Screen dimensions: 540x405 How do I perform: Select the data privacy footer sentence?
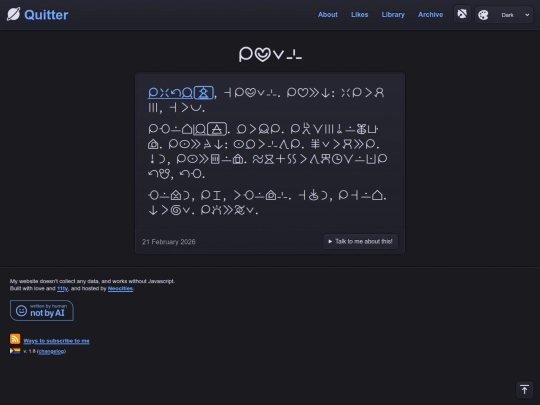pos(92,281)
